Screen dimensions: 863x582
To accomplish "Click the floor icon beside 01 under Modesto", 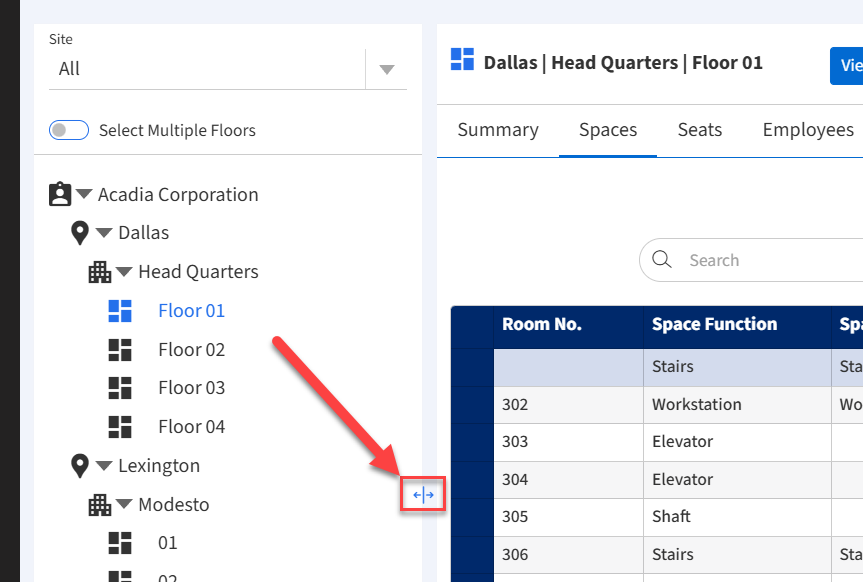I will [120, 543].
